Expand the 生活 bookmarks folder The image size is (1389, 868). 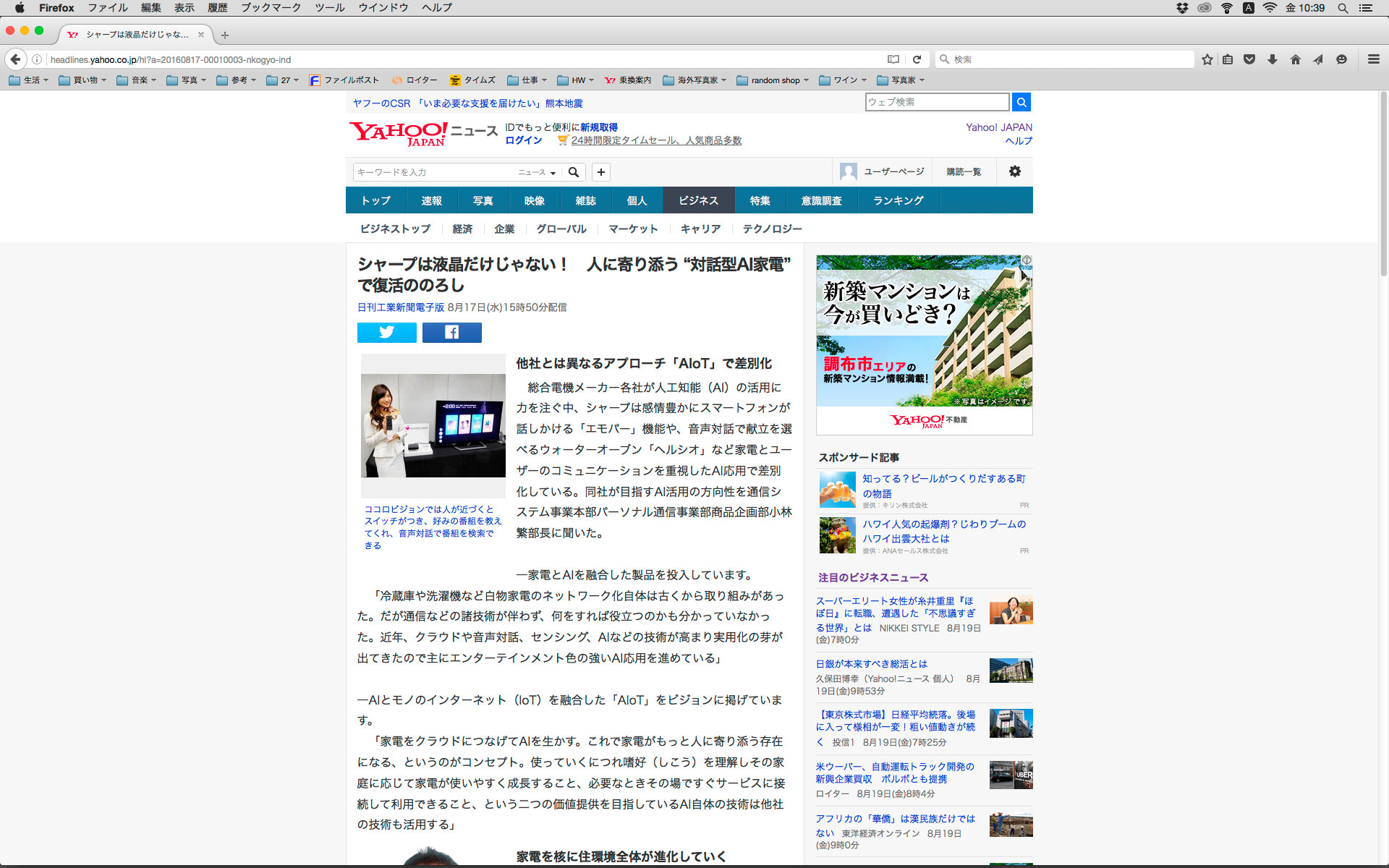(x=29, y=80)
